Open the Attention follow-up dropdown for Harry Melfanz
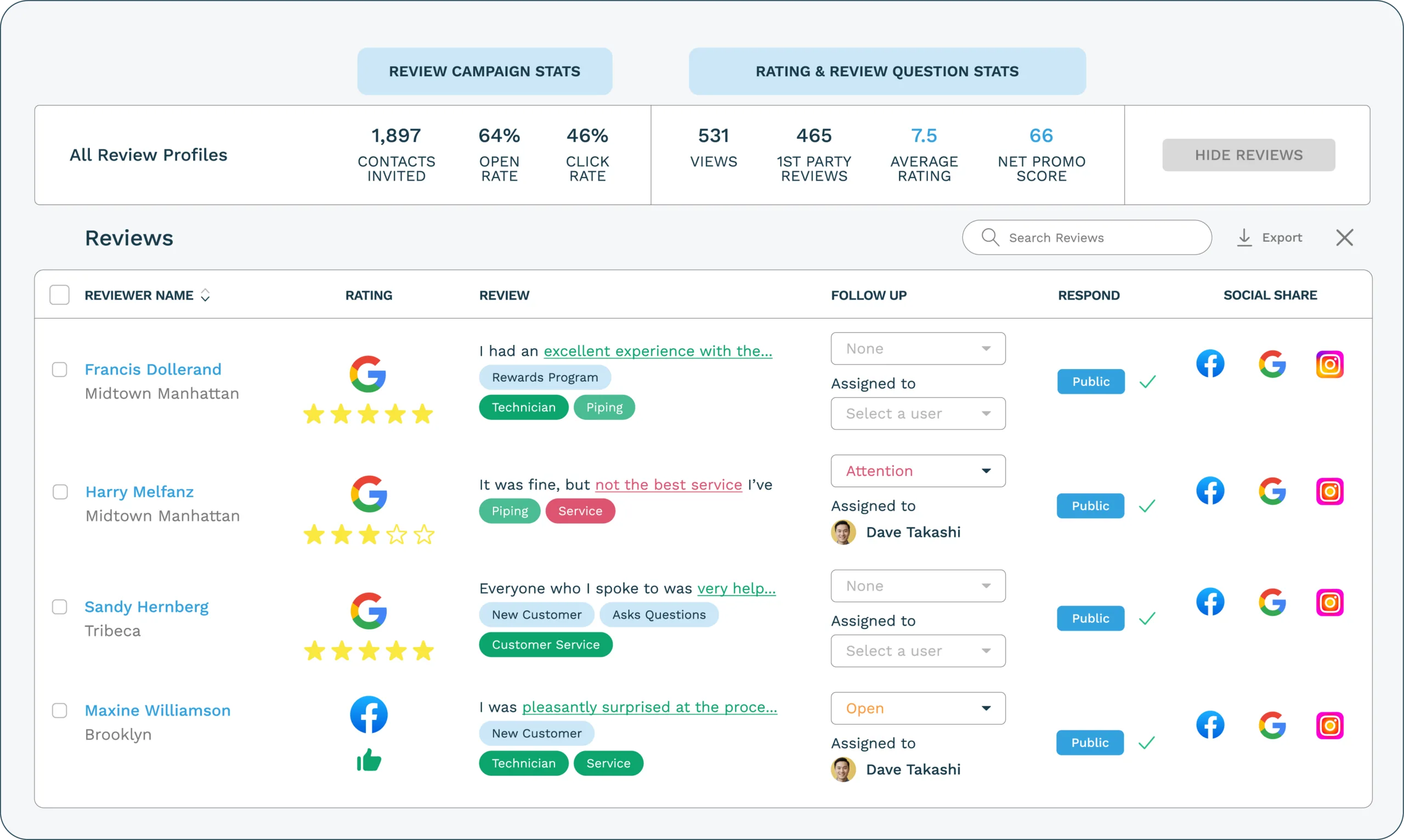The image size is (1404, 840). [x=917, y=470]
